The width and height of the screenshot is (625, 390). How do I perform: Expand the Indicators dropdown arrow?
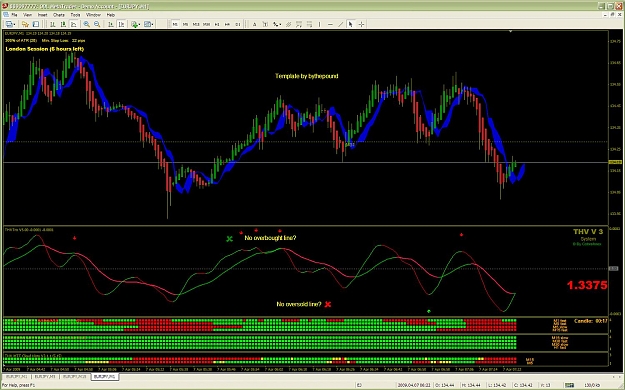click(x=140, y=25)
